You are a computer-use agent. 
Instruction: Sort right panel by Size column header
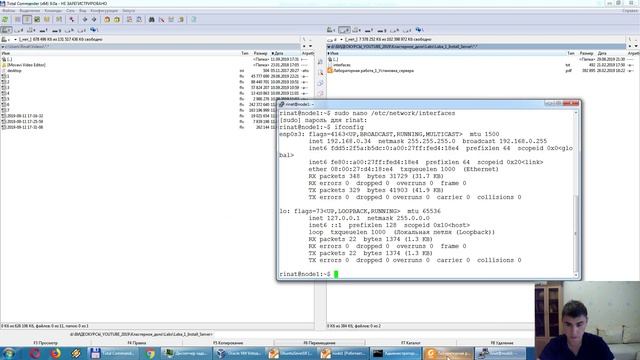[586, 53]
